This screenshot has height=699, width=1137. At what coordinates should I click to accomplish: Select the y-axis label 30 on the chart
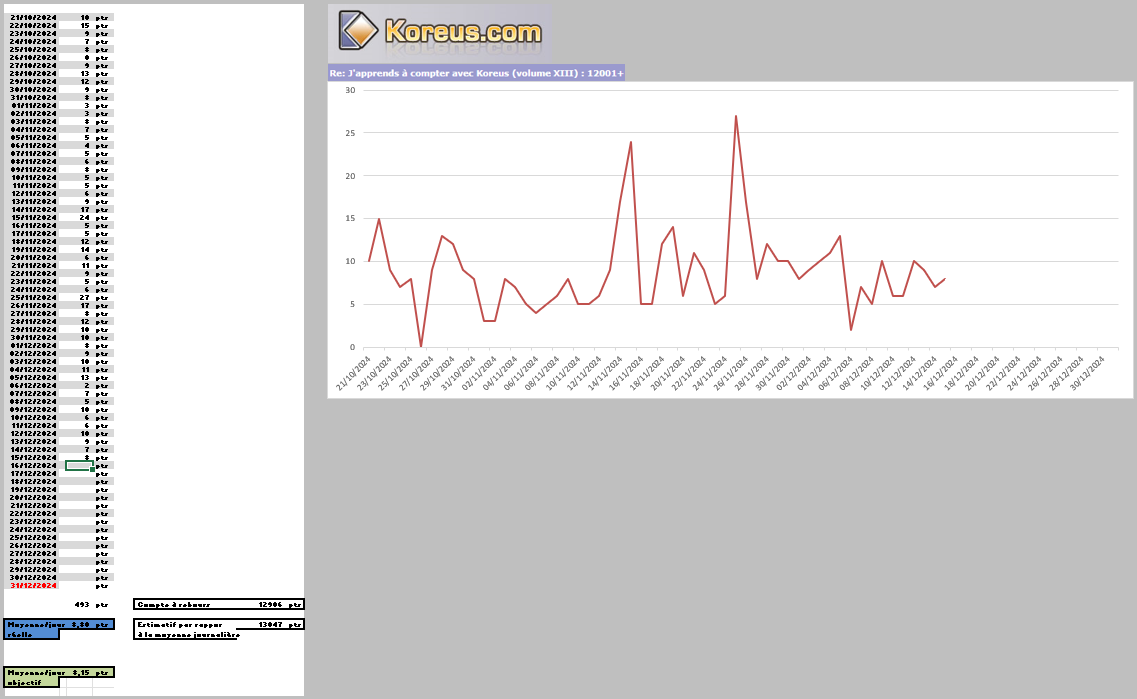coord(350,90)
